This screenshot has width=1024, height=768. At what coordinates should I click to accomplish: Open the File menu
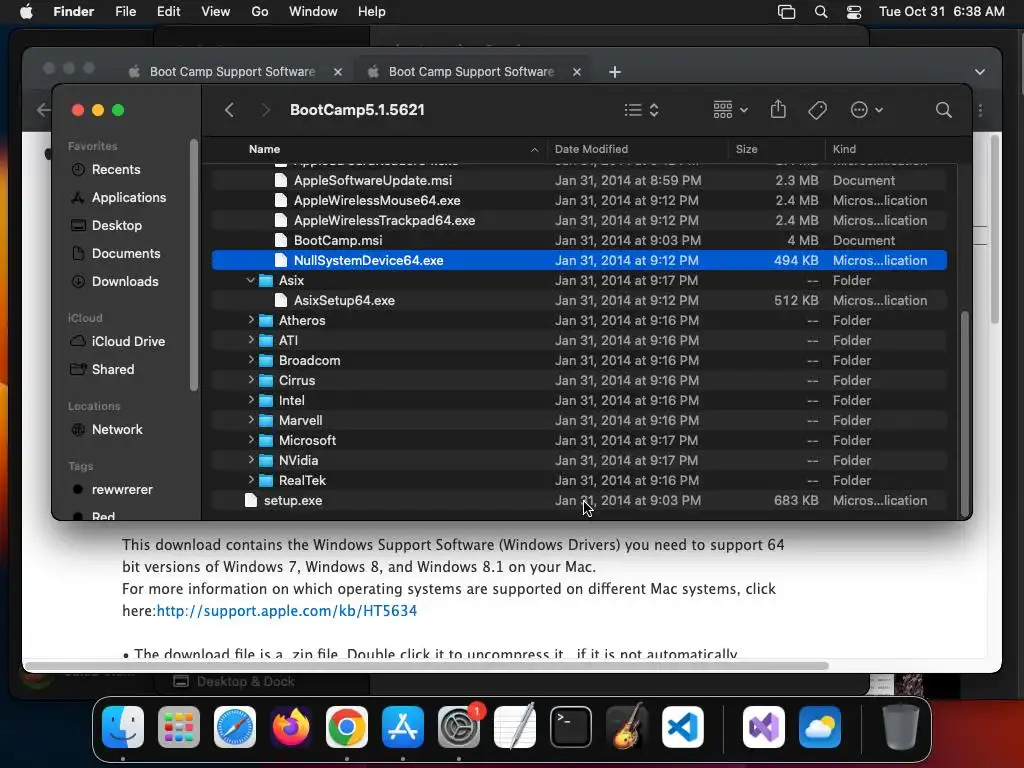125,12
